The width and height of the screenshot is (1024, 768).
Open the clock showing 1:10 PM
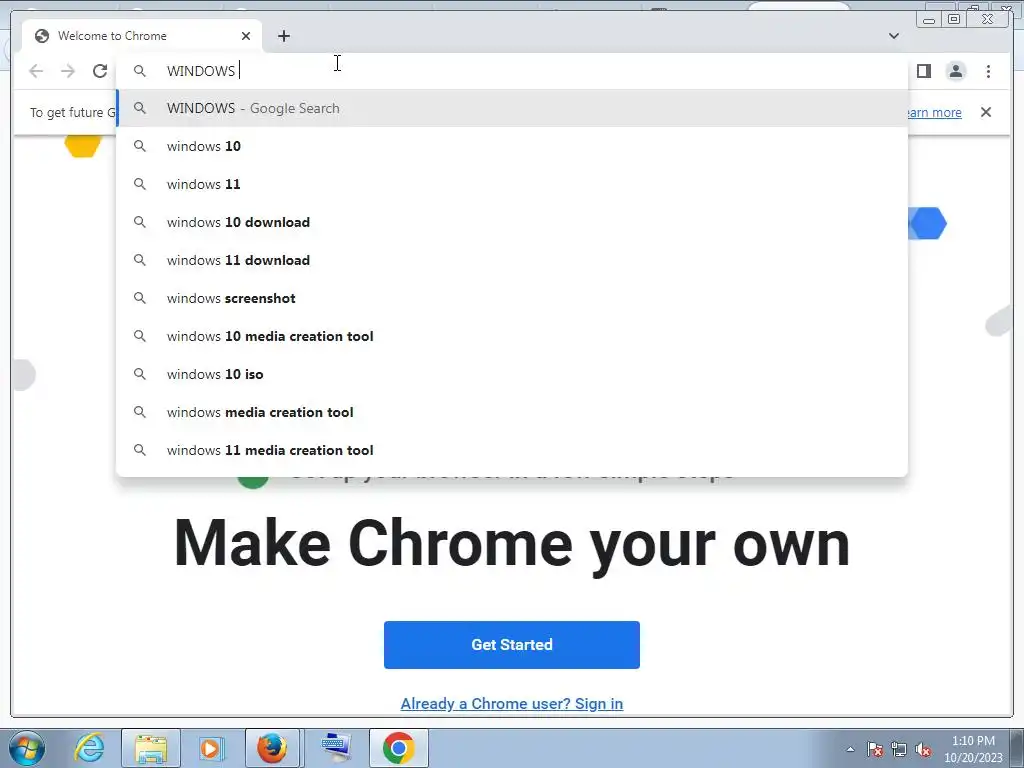pyautogui.click(x=973, y=749)
